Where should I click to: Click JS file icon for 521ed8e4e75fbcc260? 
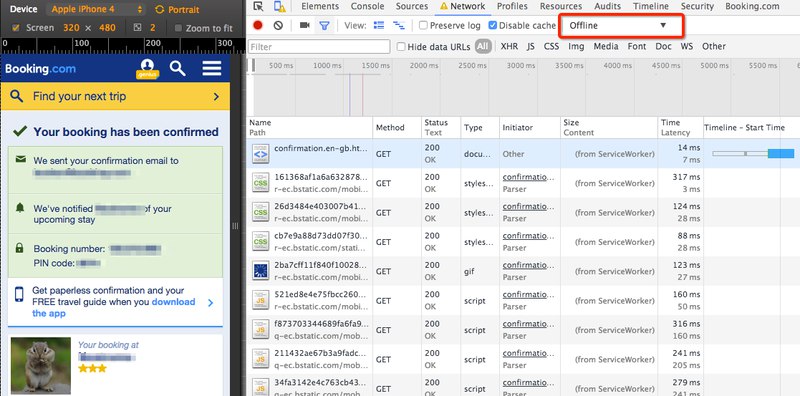pyautogui.click(x=261, y=301)
